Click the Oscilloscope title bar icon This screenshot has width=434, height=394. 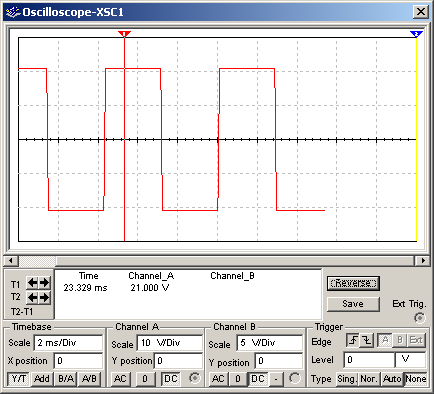(x=13, y=12)
